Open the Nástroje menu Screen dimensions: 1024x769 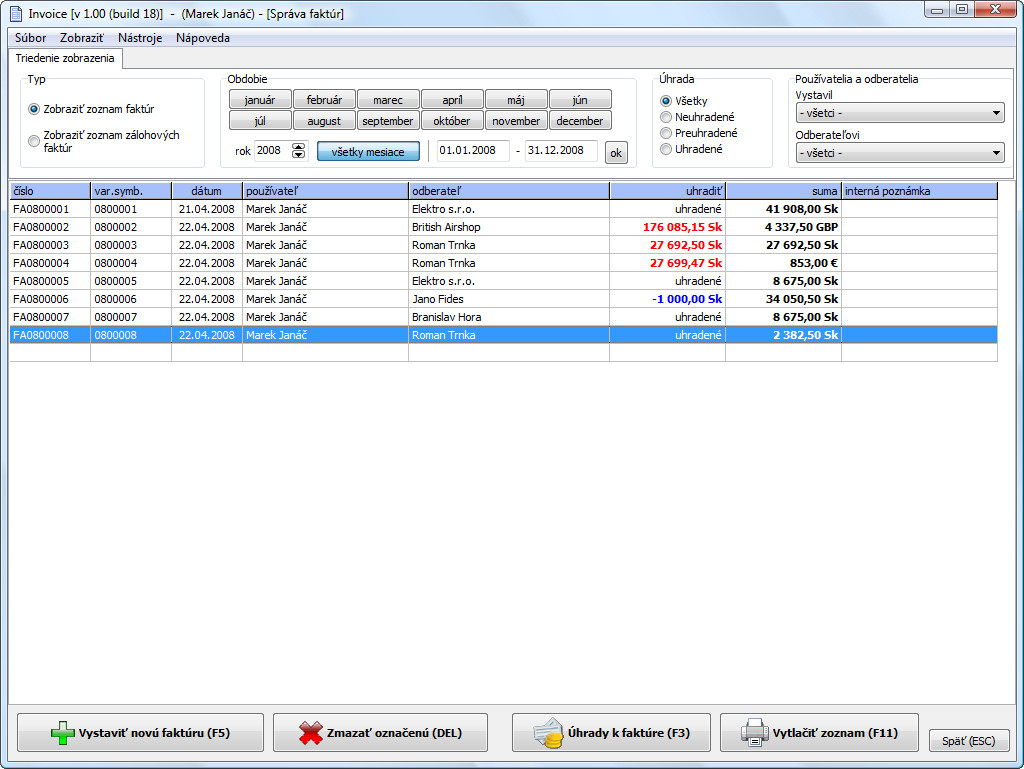coord(140,38)
